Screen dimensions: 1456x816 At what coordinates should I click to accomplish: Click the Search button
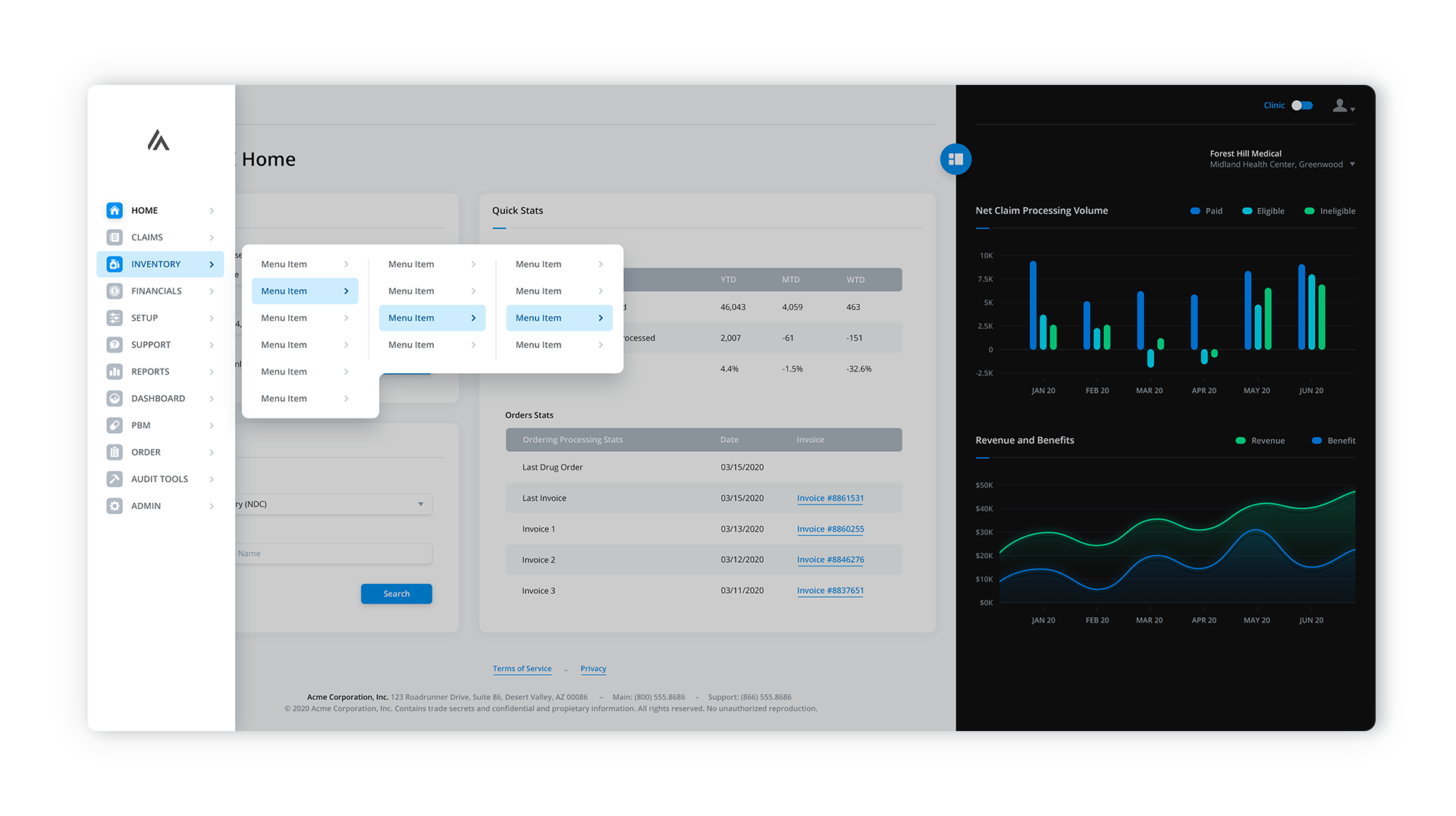tap(396, 593)
